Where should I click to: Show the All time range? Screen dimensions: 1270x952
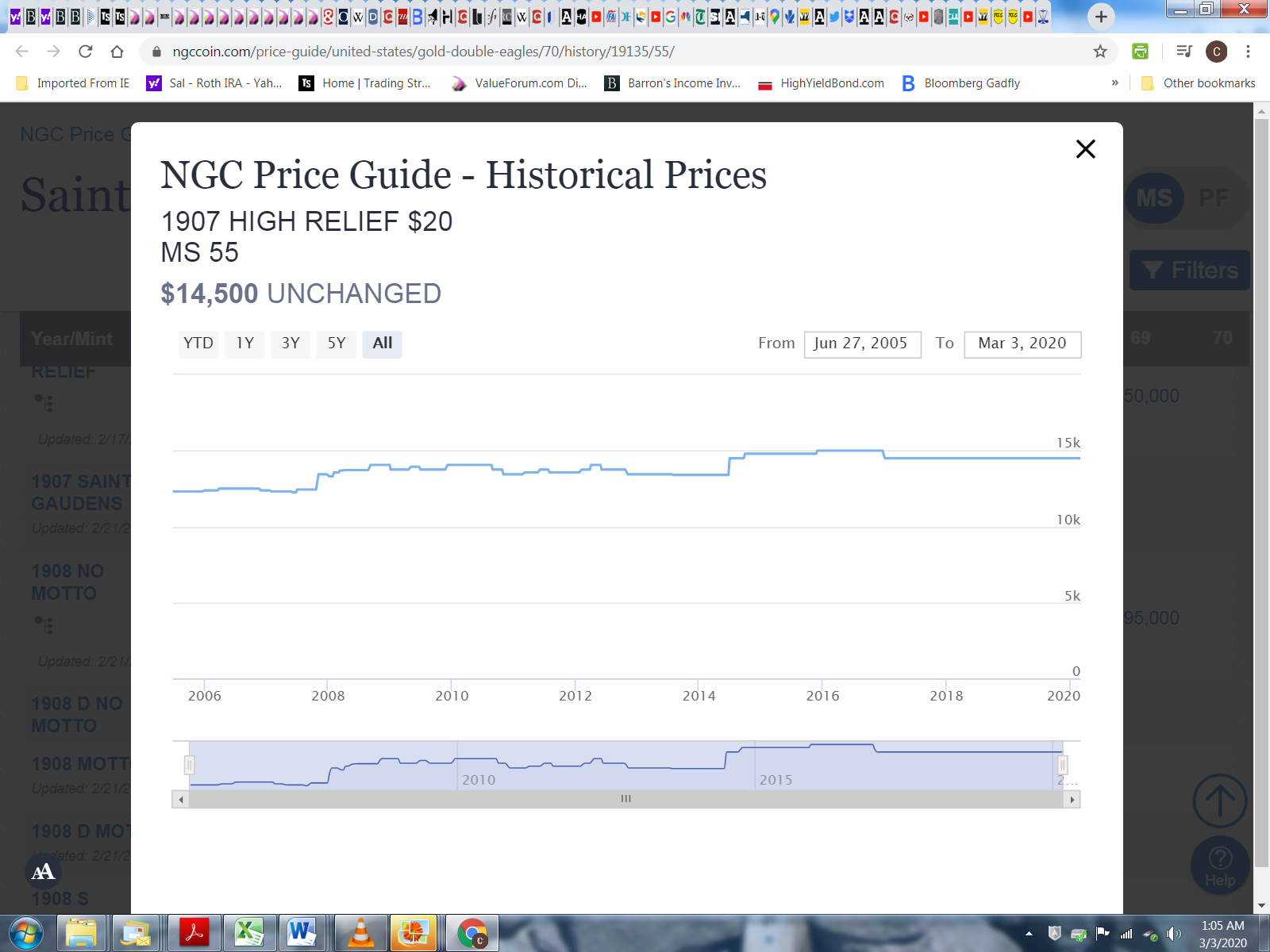coord(383,344)
